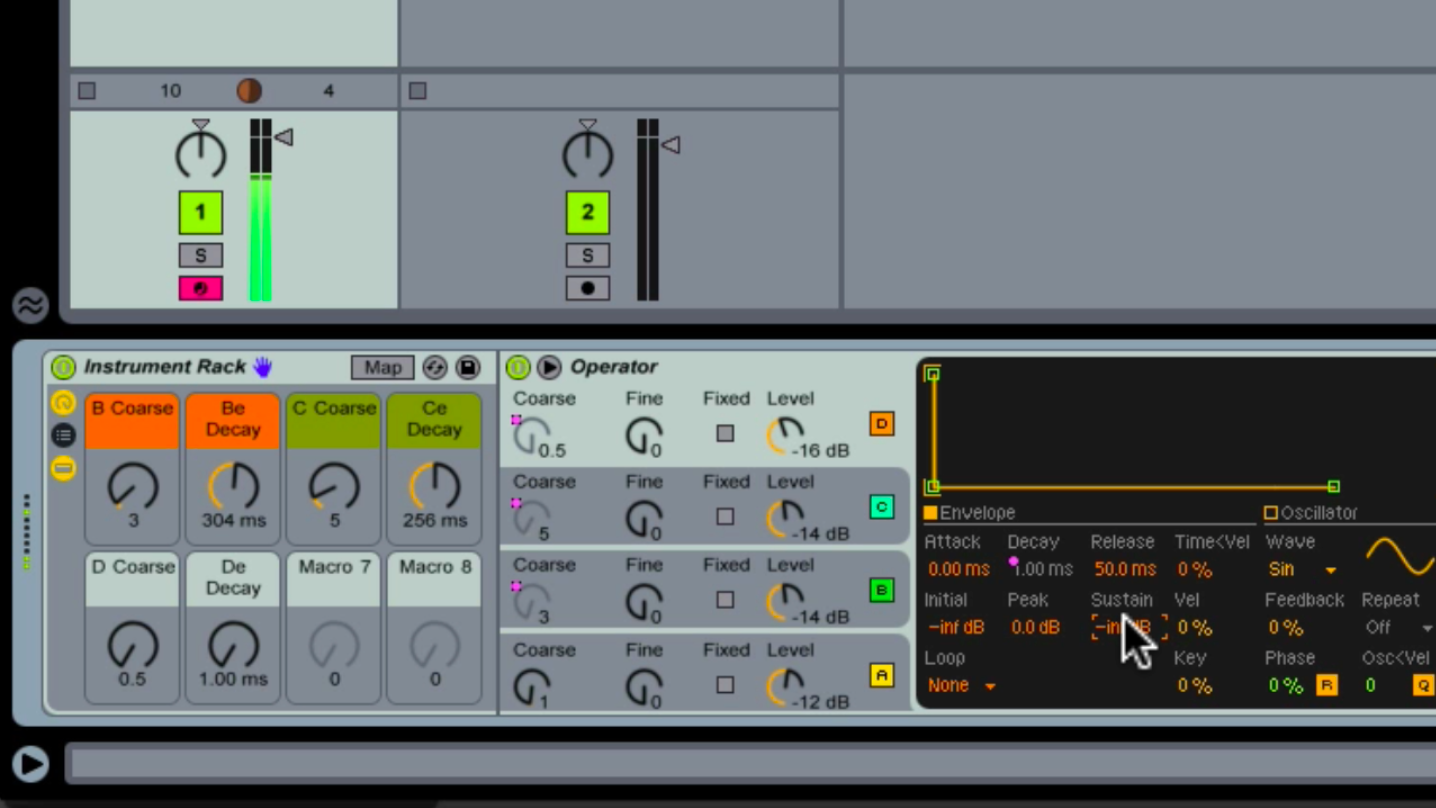
Task: Show or hide rack Macro controls
Action: pos(63,403)
